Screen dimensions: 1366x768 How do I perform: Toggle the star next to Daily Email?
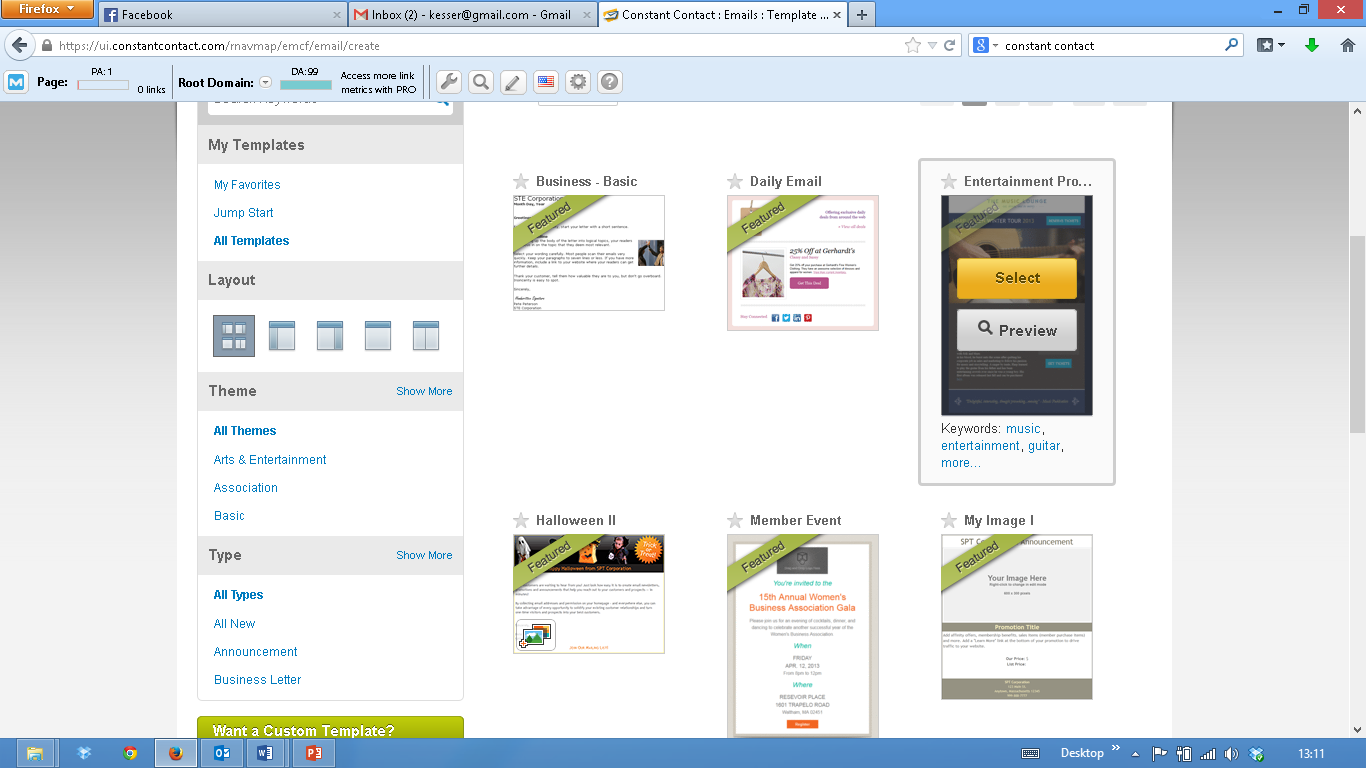click(x=735, y=181)
